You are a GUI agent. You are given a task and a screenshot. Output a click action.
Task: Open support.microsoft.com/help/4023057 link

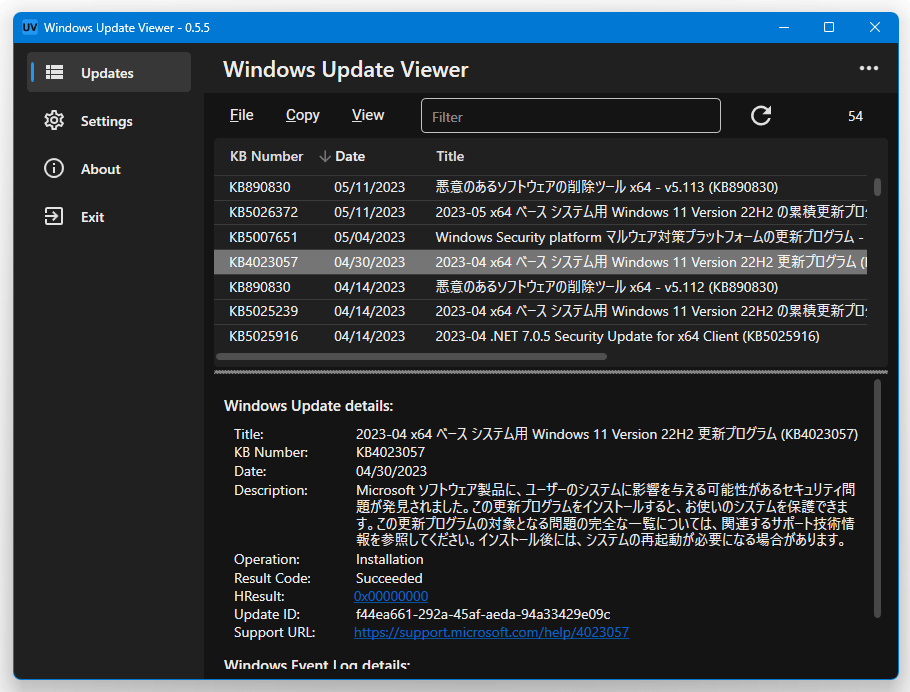pos(491,632)
